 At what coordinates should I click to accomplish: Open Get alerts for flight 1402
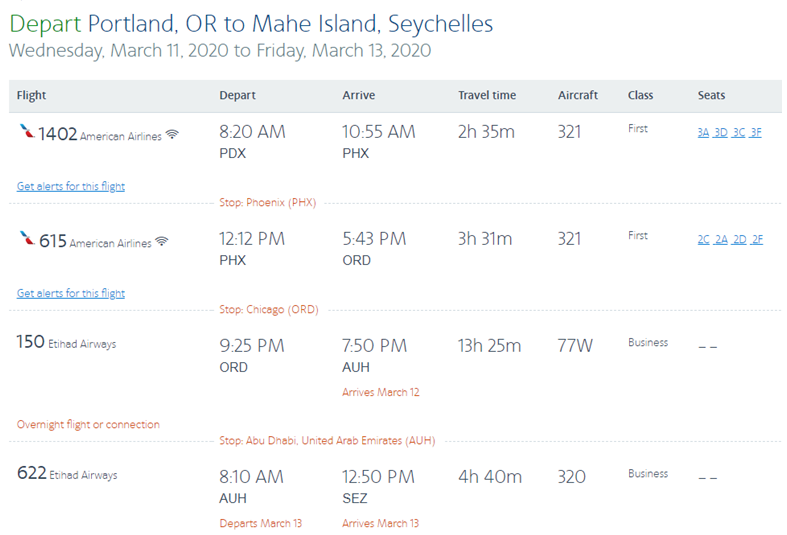(71, 186)
